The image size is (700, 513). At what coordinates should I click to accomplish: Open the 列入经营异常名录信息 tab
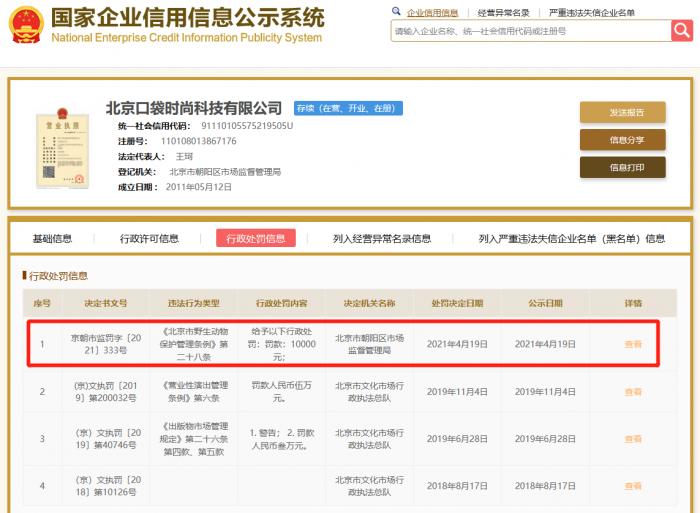click(382, 238)
